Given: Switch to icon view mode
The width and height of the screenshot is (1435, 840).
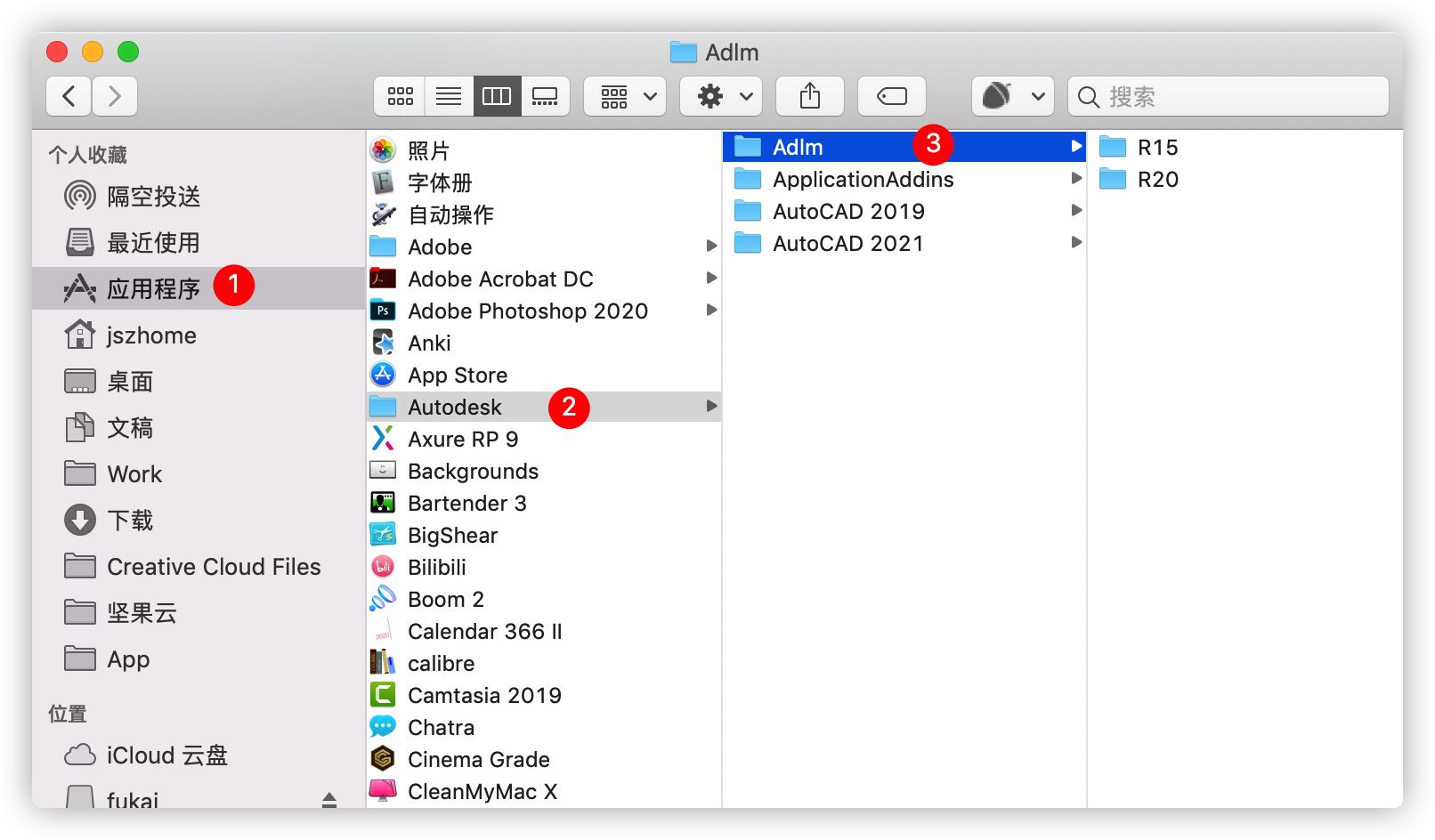Looking at the screenshot, I should tap(400, 96).
